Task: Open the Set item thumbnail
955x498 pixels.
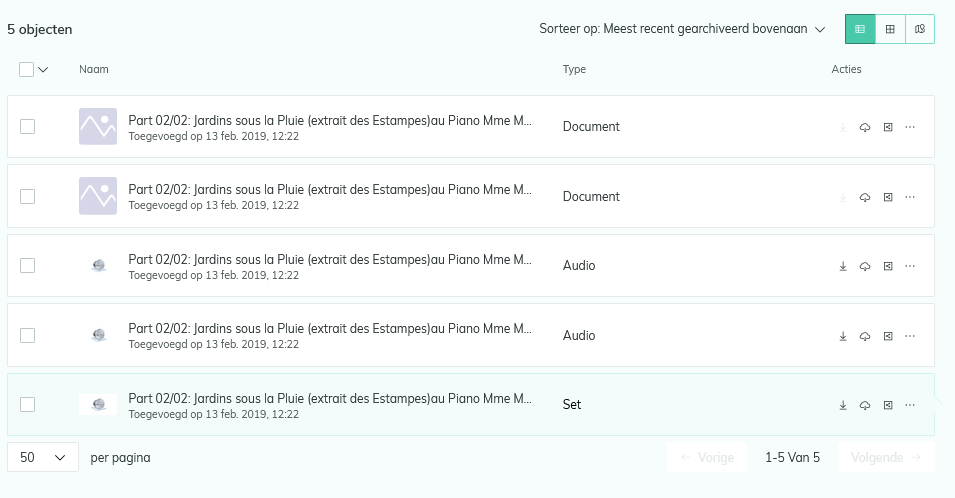Action: pyautogui.click(x=98, y=404)
